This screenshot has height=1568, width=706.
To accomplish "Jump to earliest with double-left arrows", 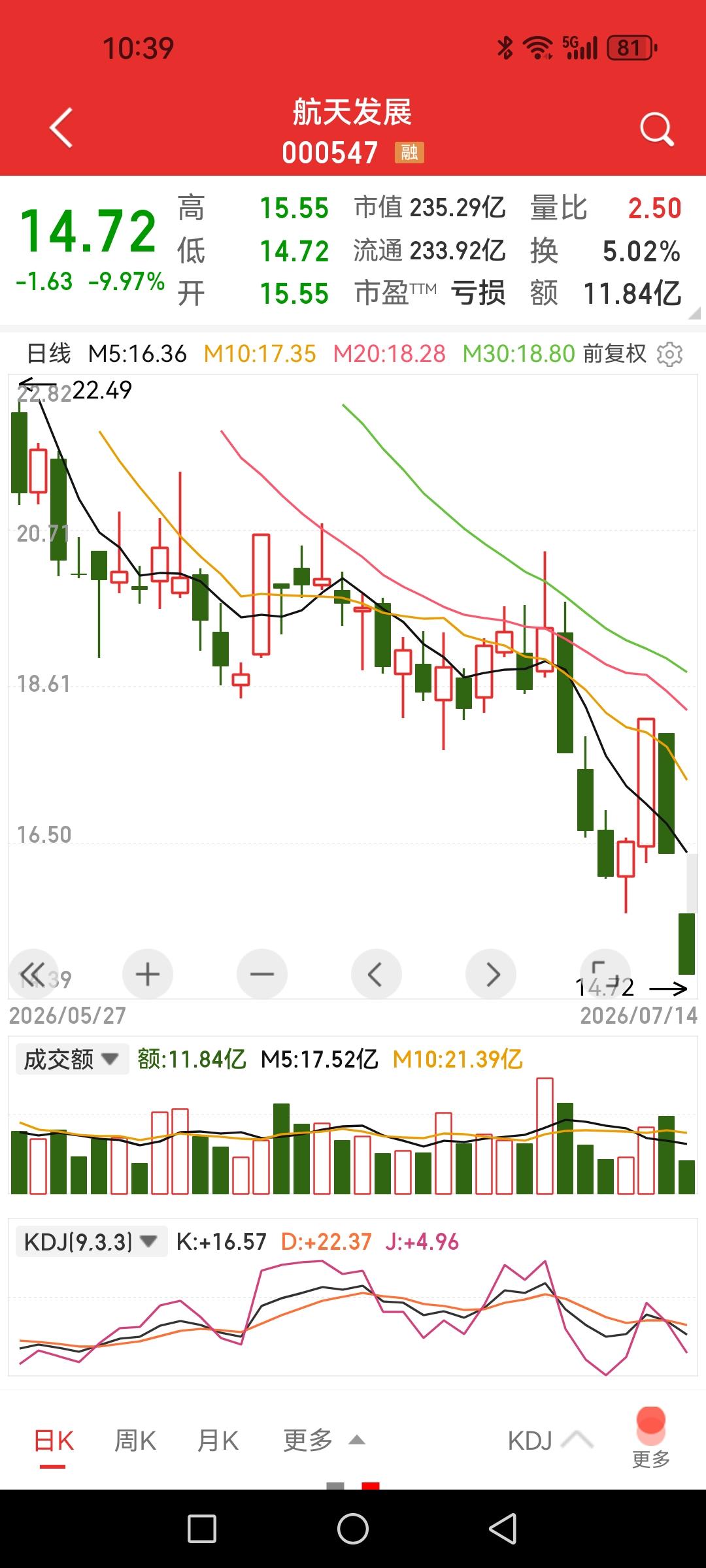I will coord(33,974).
